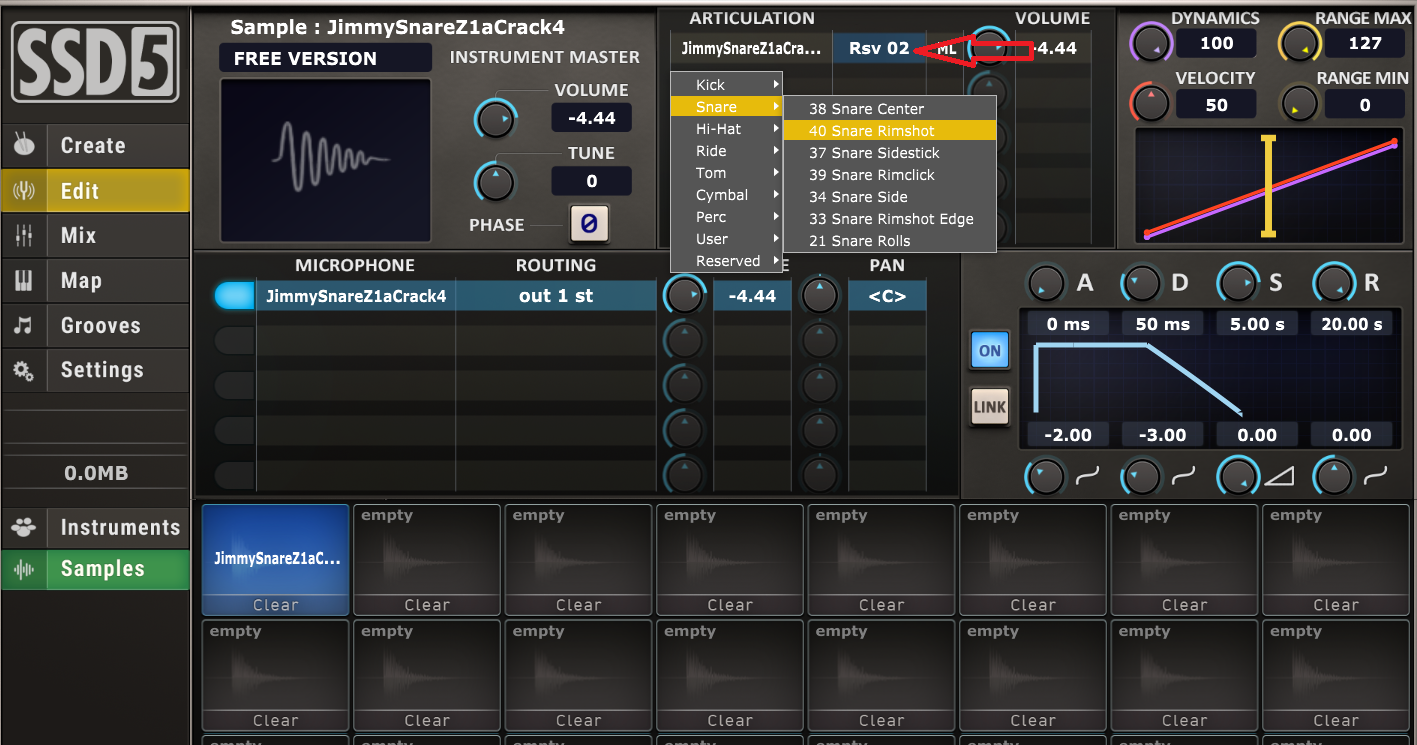Clear the JimmySnareZ1aC sample slot

(x=276, y=605)
